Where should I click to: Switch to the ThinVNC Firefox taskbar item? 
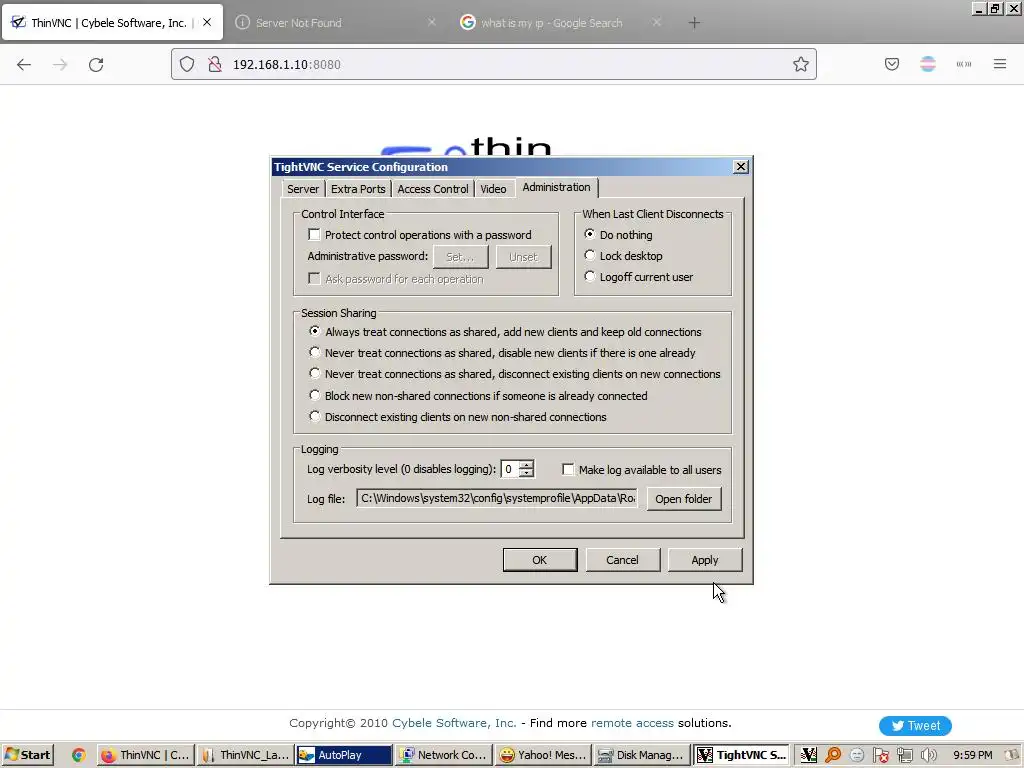[x=146, y=755]
